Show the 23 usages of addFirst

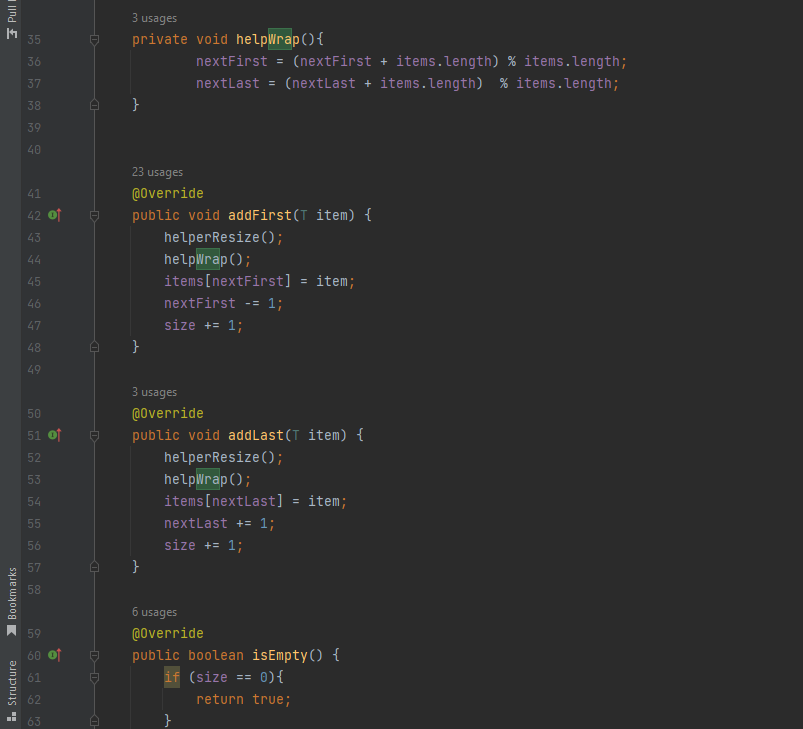tap(157, 172)
